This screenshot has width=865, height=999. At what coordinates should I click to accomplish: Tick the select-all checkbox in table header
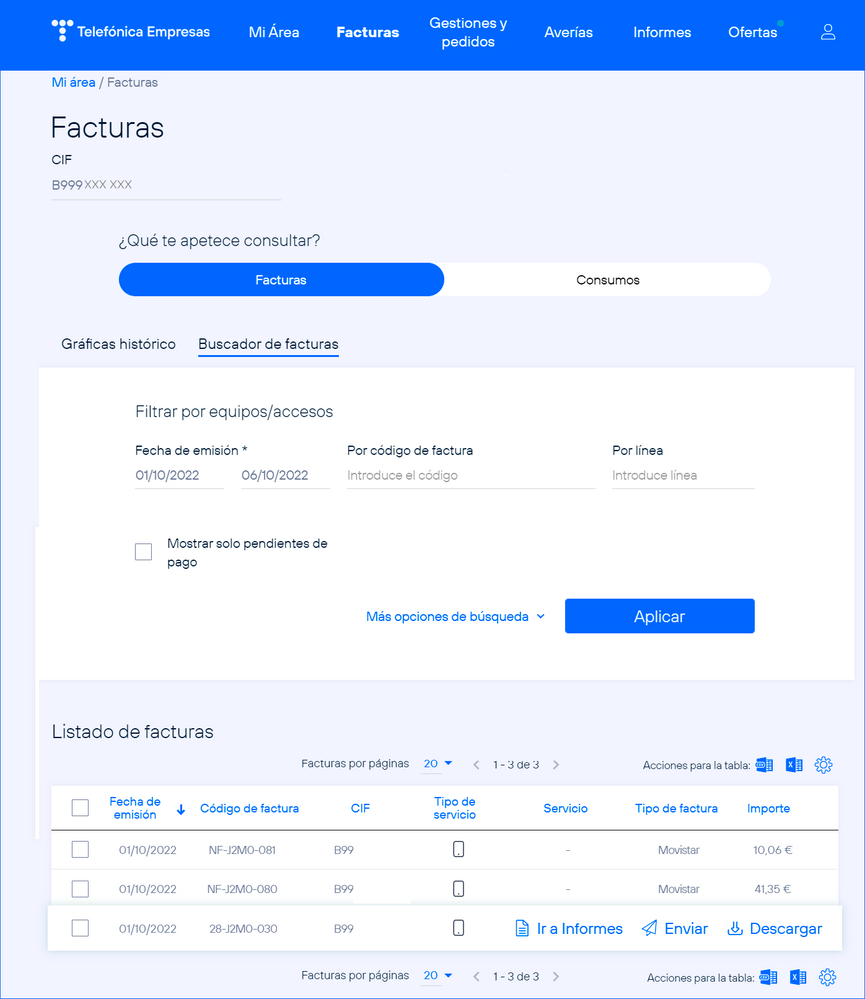pos(81,808)
